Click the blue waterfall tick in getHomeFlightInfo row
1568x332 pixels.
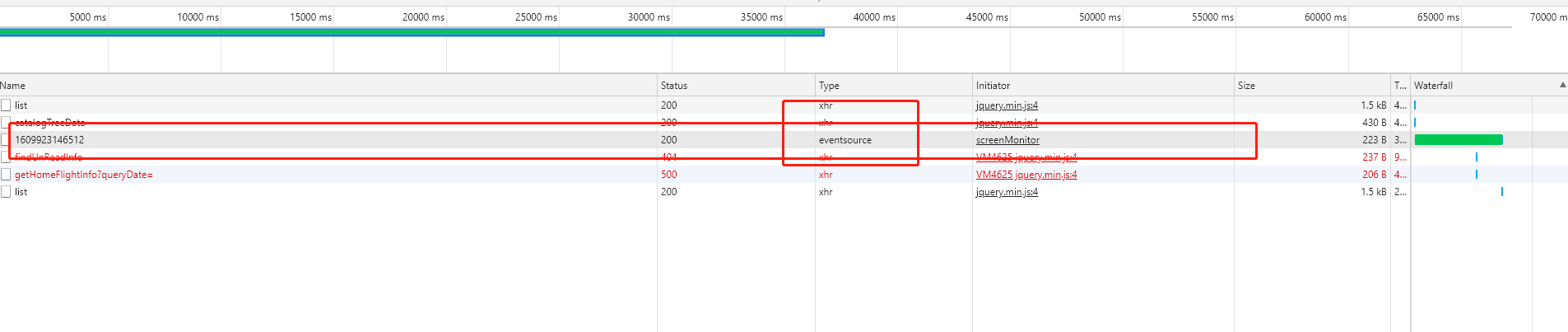coord(1477,175)
